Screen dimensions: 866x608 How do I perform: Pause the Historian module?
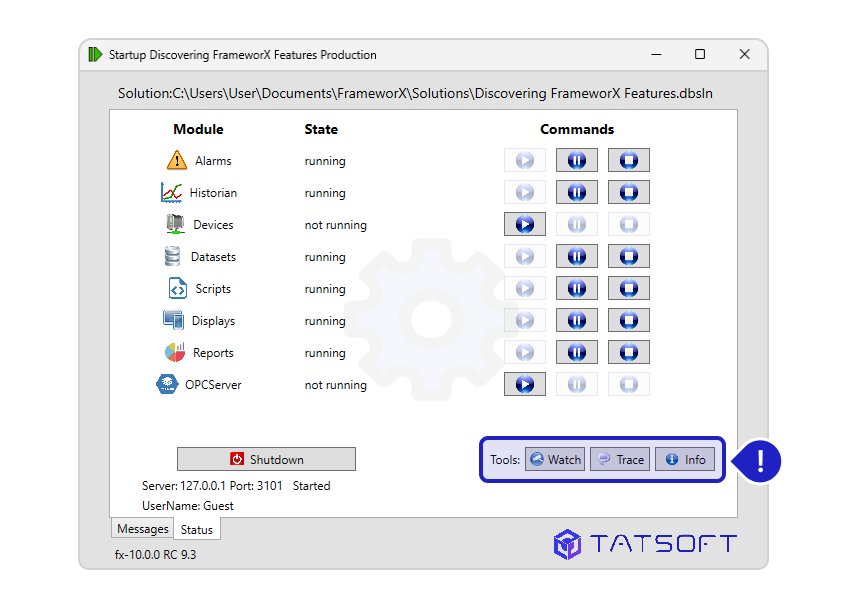(x=577, y=193)
